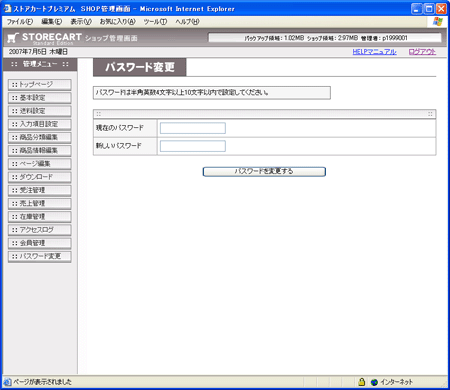Open the 編集(E) menu
450x390 pixels.
51,22
